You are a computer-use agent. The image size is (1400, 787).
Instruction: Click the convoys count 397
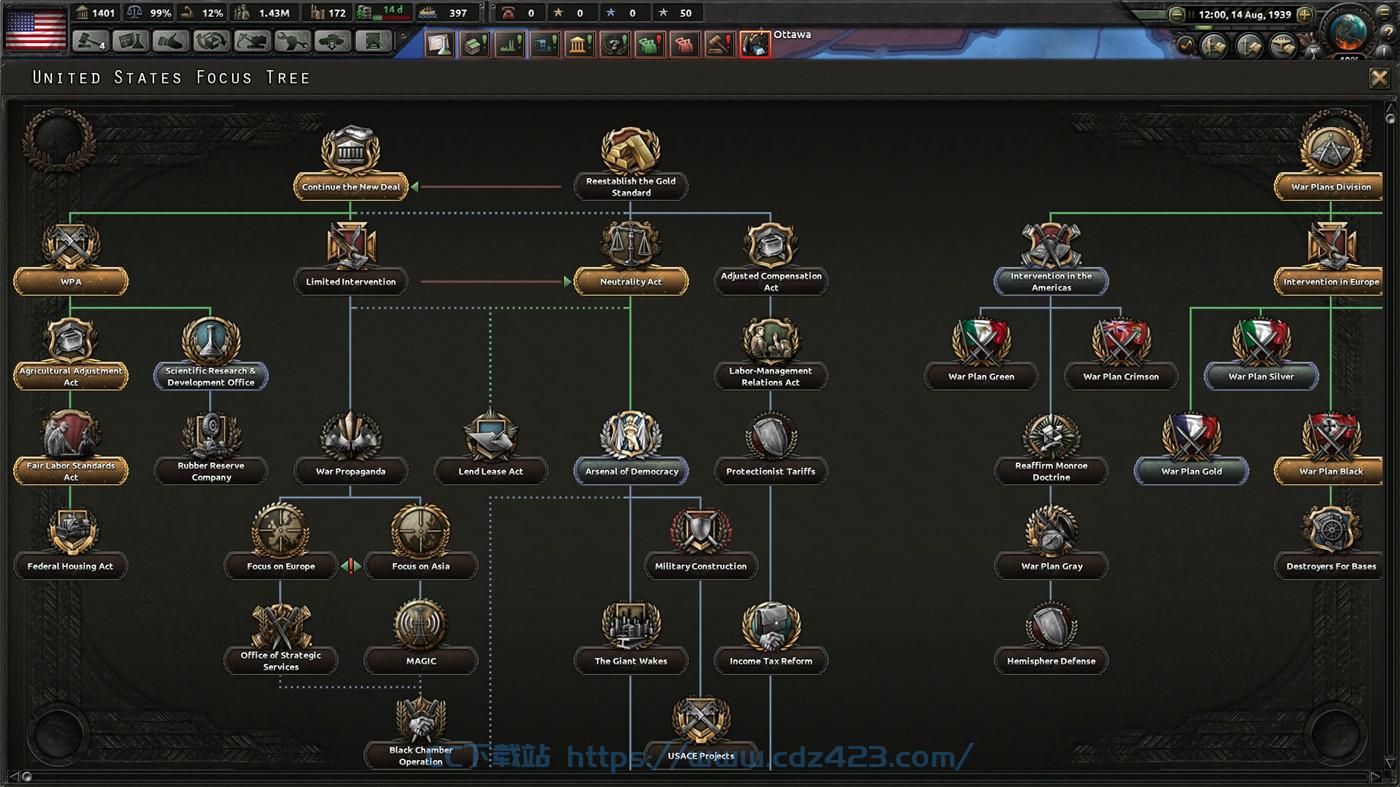click(x=446, y=13)
